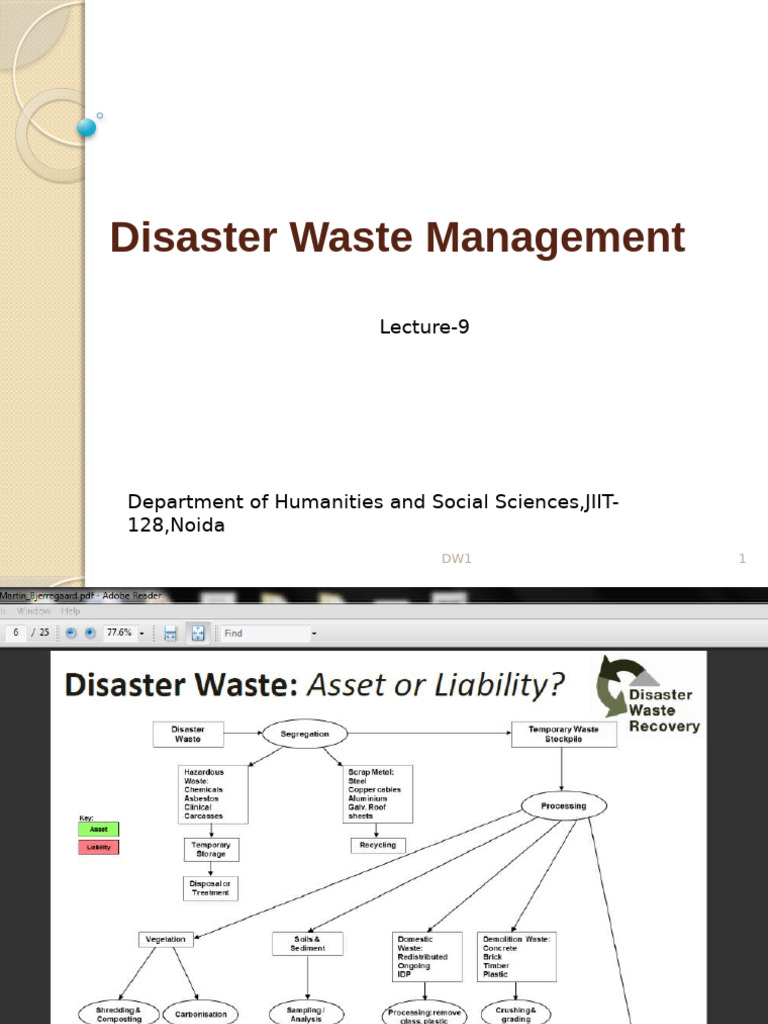
Task: Click the Segregation oval in flowchart
Action: [304, 734]
